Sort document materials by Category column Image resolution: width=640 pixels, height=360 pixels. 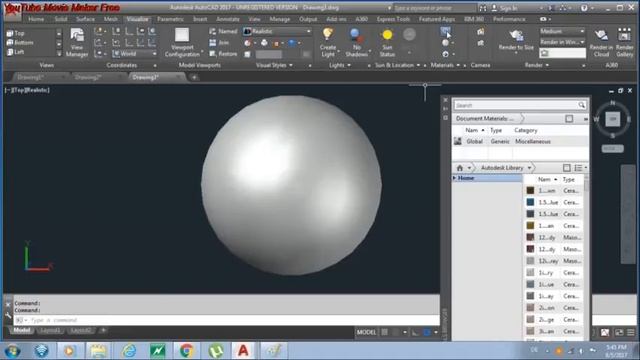click(x=526, y=130)
